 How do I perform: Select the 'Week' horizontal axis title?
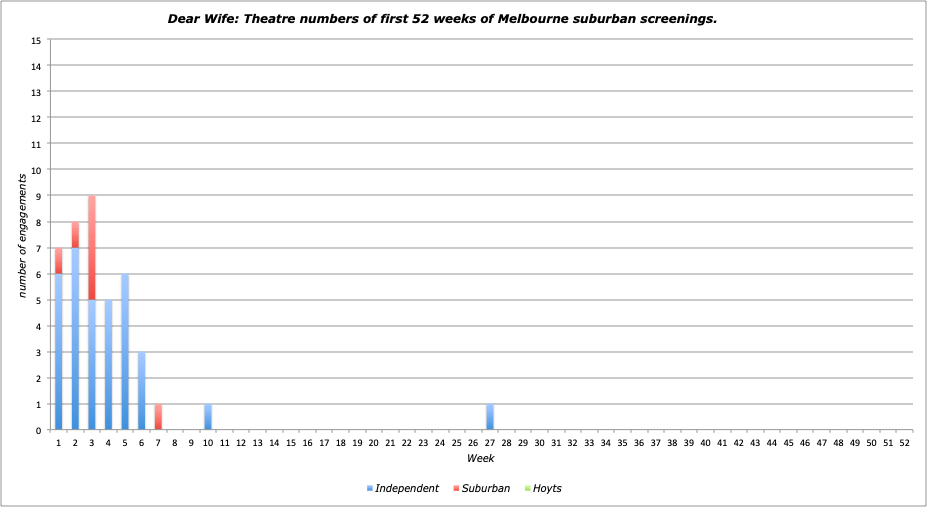tap(480, 458)
